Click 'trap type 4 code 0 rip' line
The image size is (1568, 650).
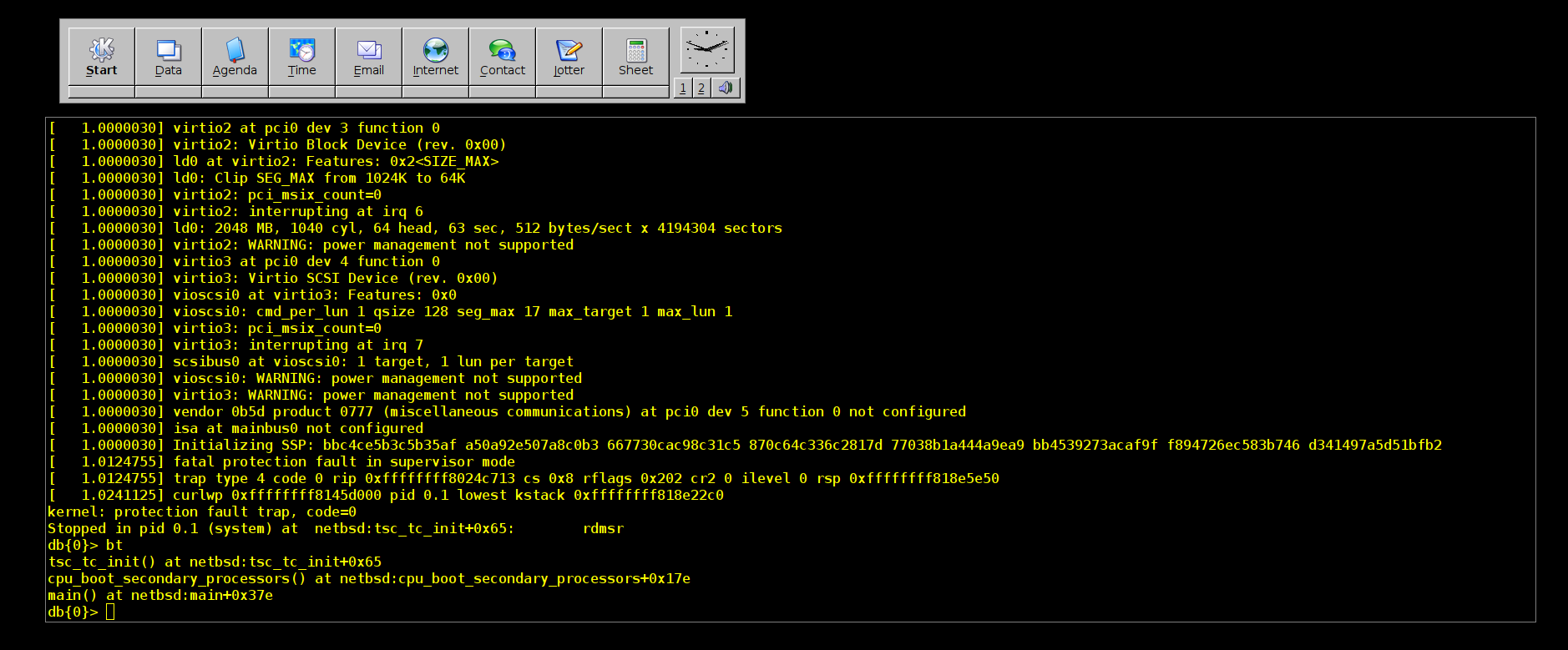pyautogui.click(x=524, y=478)
